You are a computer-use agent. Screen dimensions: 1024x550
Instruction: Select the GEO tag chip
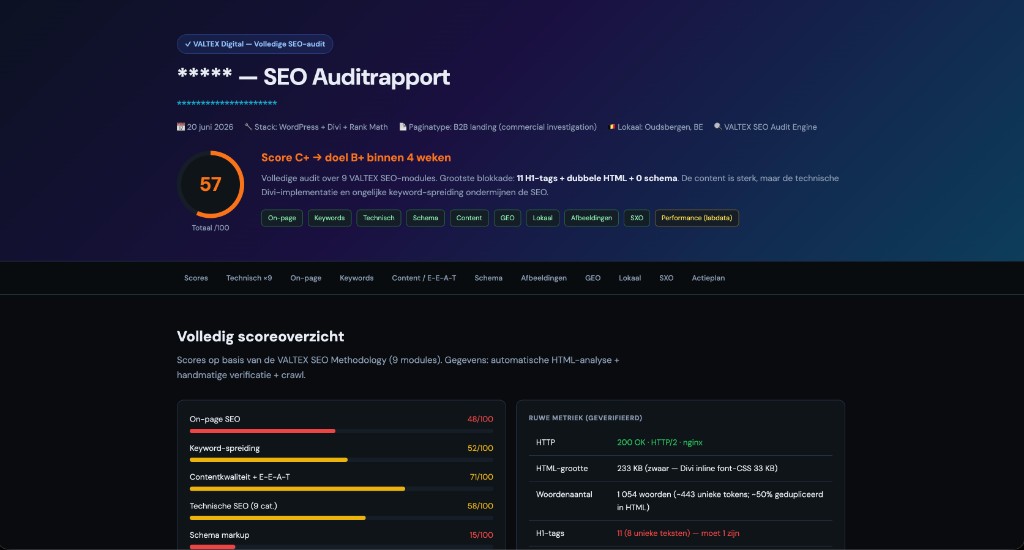507,218
